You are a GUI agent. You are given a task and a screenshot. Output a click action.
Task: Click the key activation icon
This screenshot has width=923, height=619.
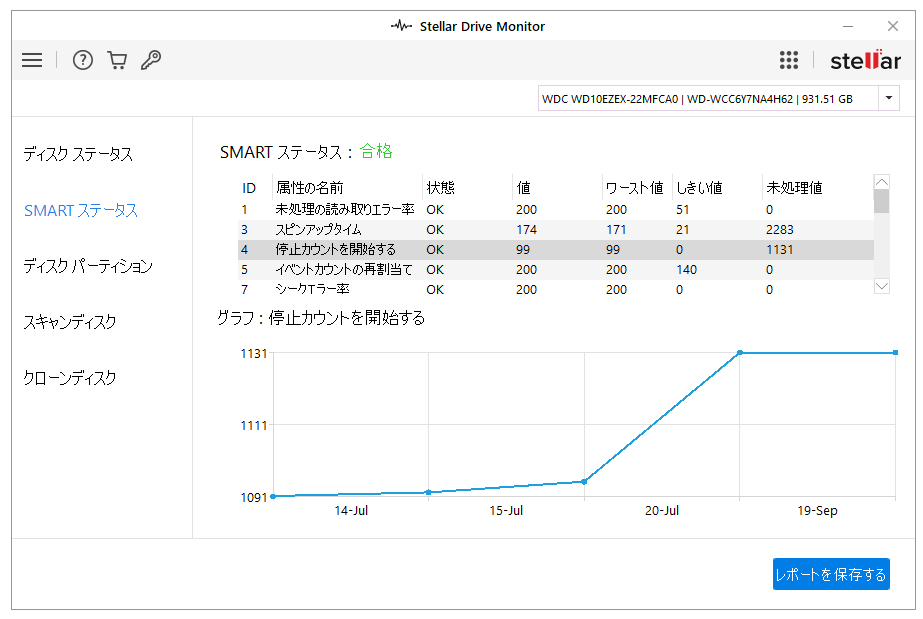(151, 60)
